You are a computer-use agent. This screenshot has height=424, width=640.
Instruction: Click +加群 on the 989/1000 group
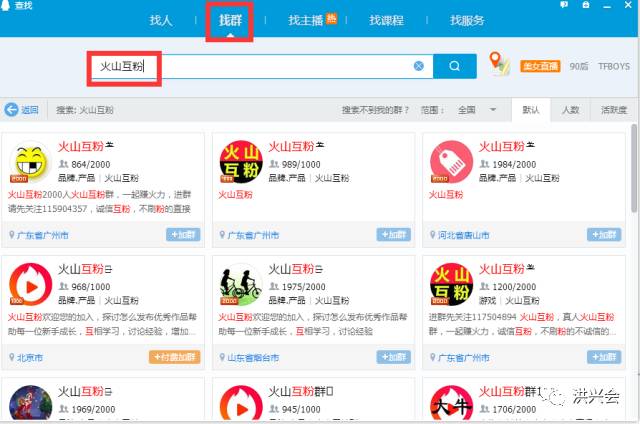[x=393, y=235]
